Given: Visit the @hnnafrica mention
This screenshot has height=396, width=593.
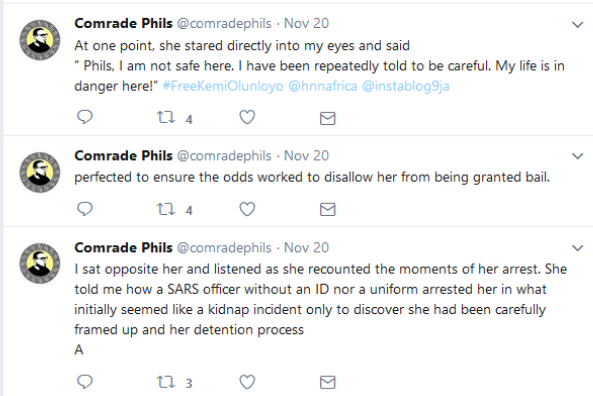Looking at the screenshot, I should pos(323,86).
